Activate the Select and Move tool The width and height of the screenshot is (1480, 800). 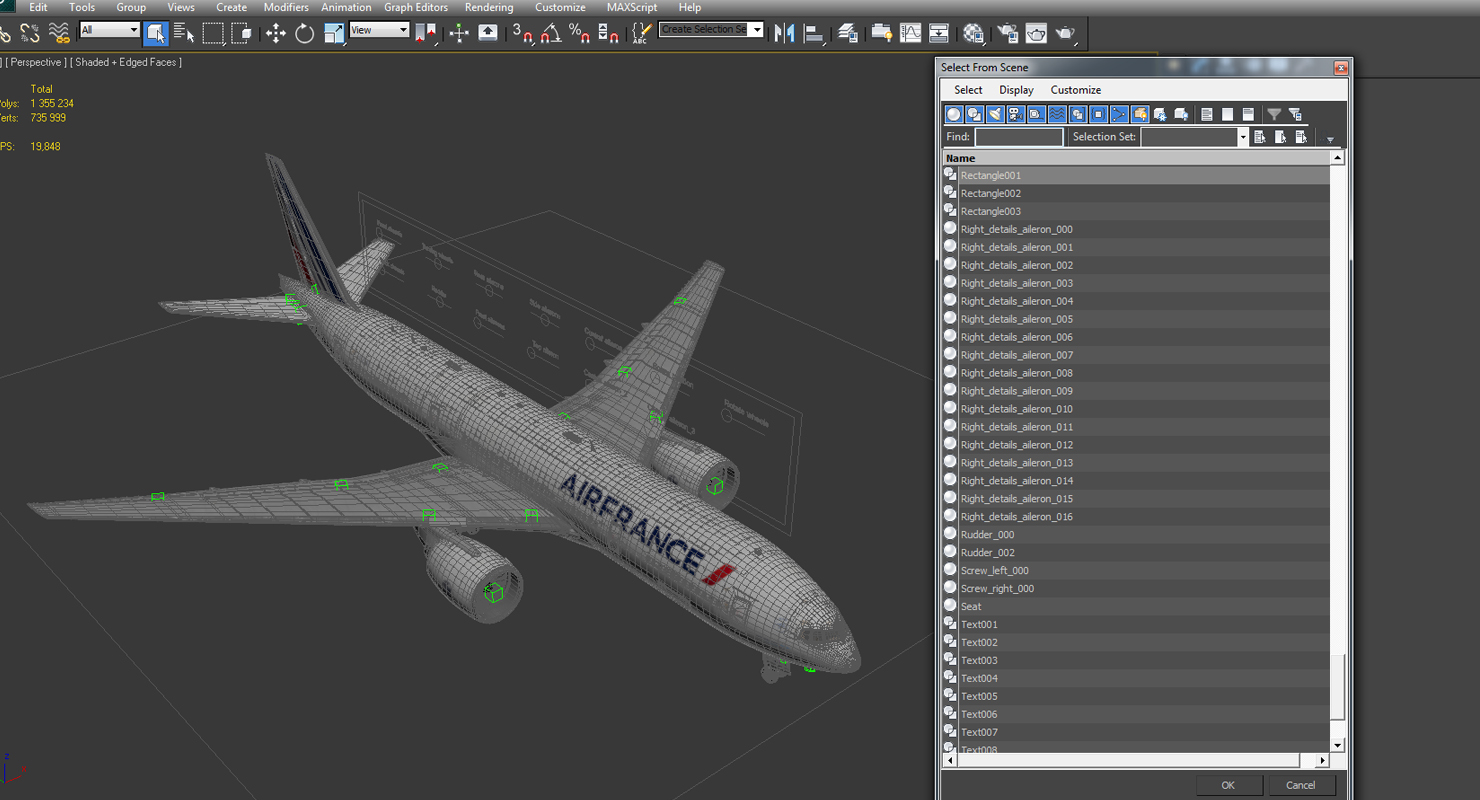click(x=276, y=33)
